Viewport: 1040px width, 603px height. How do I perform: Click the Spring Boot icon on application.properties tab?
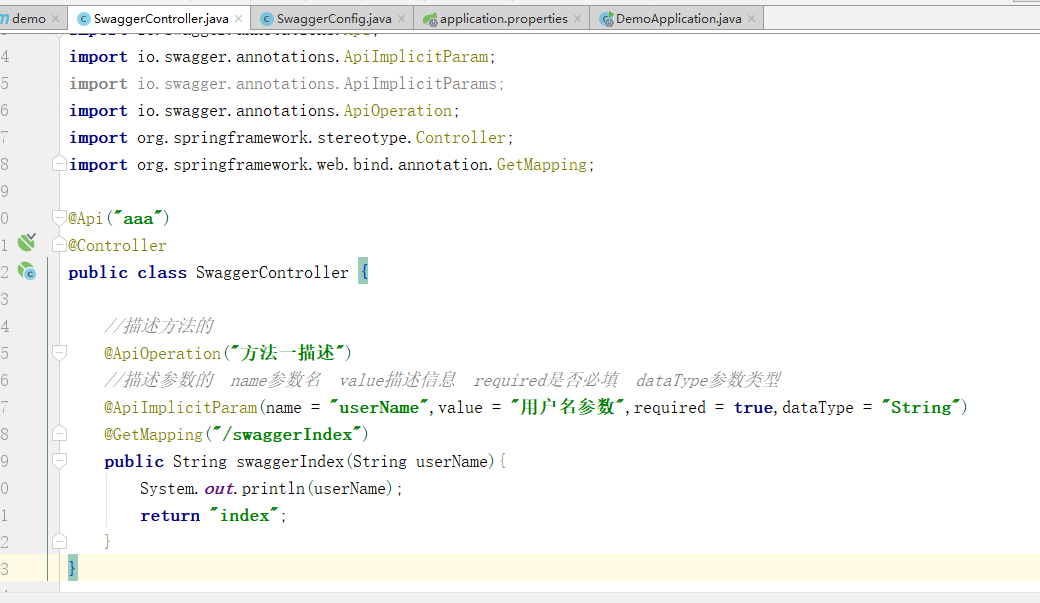(x=431, y=17)
